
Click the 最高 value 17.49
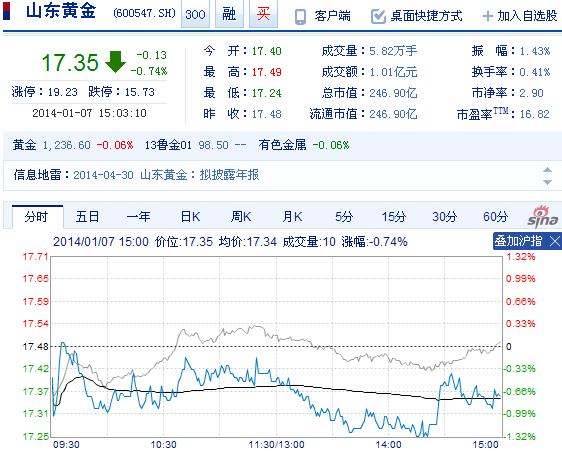coord(267,72)
